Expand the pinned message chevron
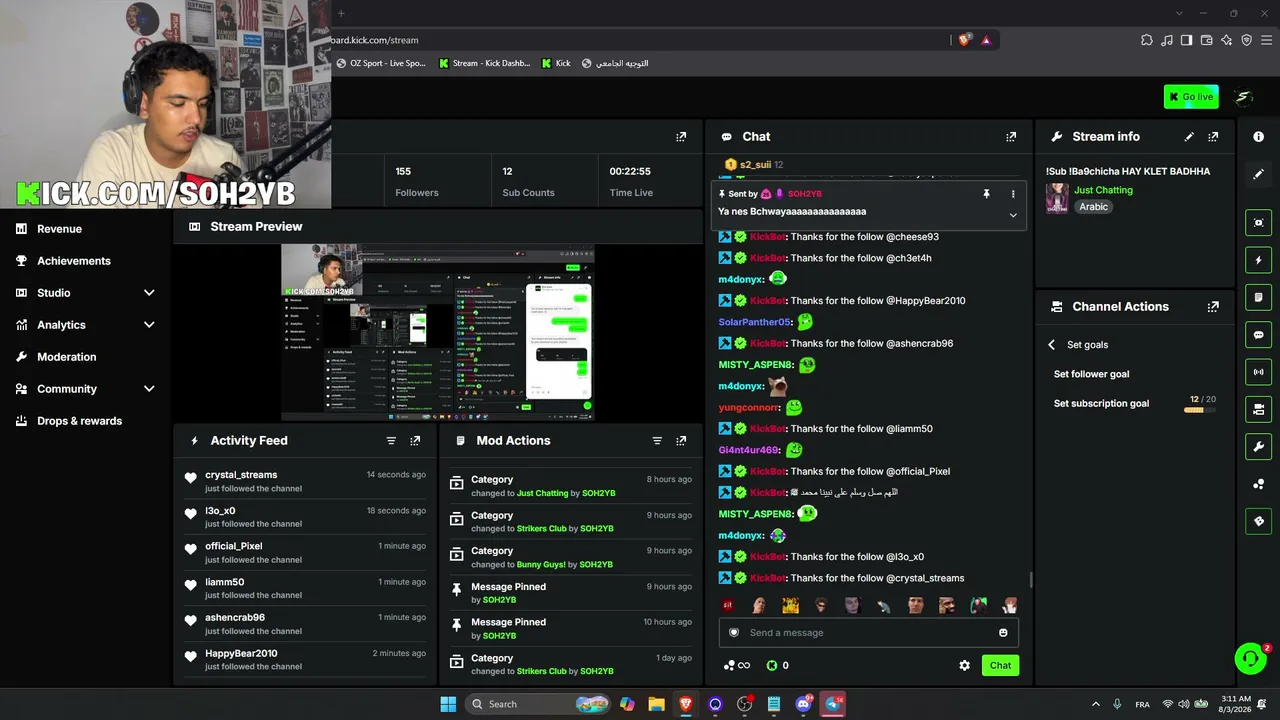Viewport: 1280px width, 720px height. click(1013, 215)
